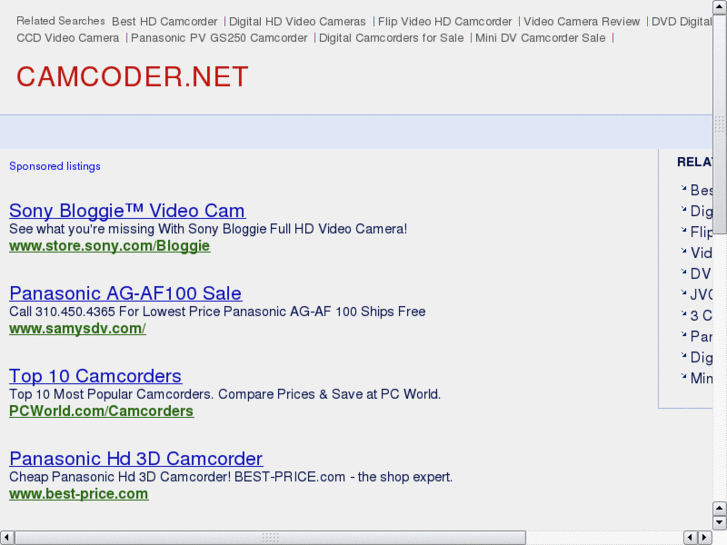Open CCD Video Camera related search
727x545 pixels.
click(68, 38)
